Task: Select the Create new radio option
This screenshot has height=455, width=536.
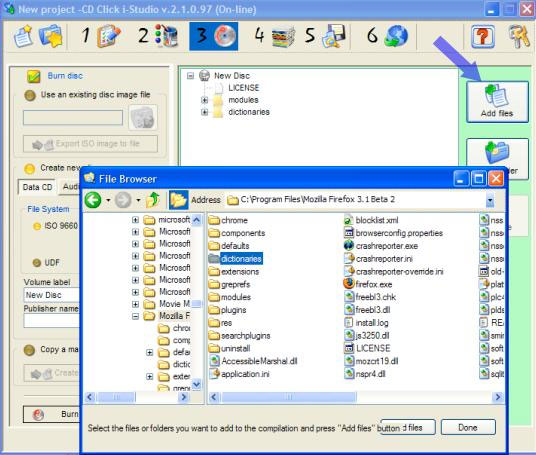Action: pyautogui.click(x=29, y=168)
